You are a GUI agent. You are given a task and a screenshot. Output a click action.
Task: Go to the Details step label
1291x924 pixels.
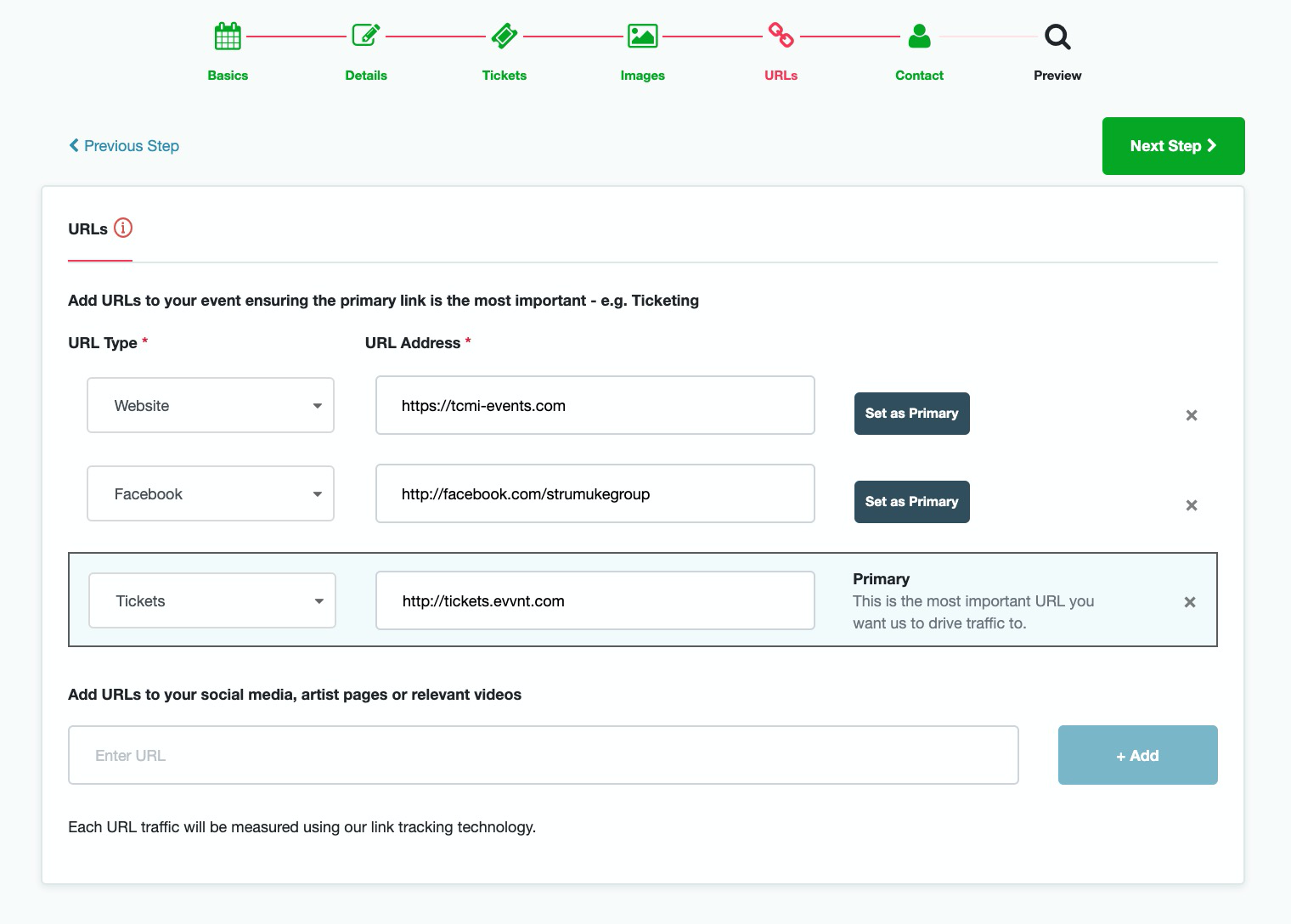[366, 76]
